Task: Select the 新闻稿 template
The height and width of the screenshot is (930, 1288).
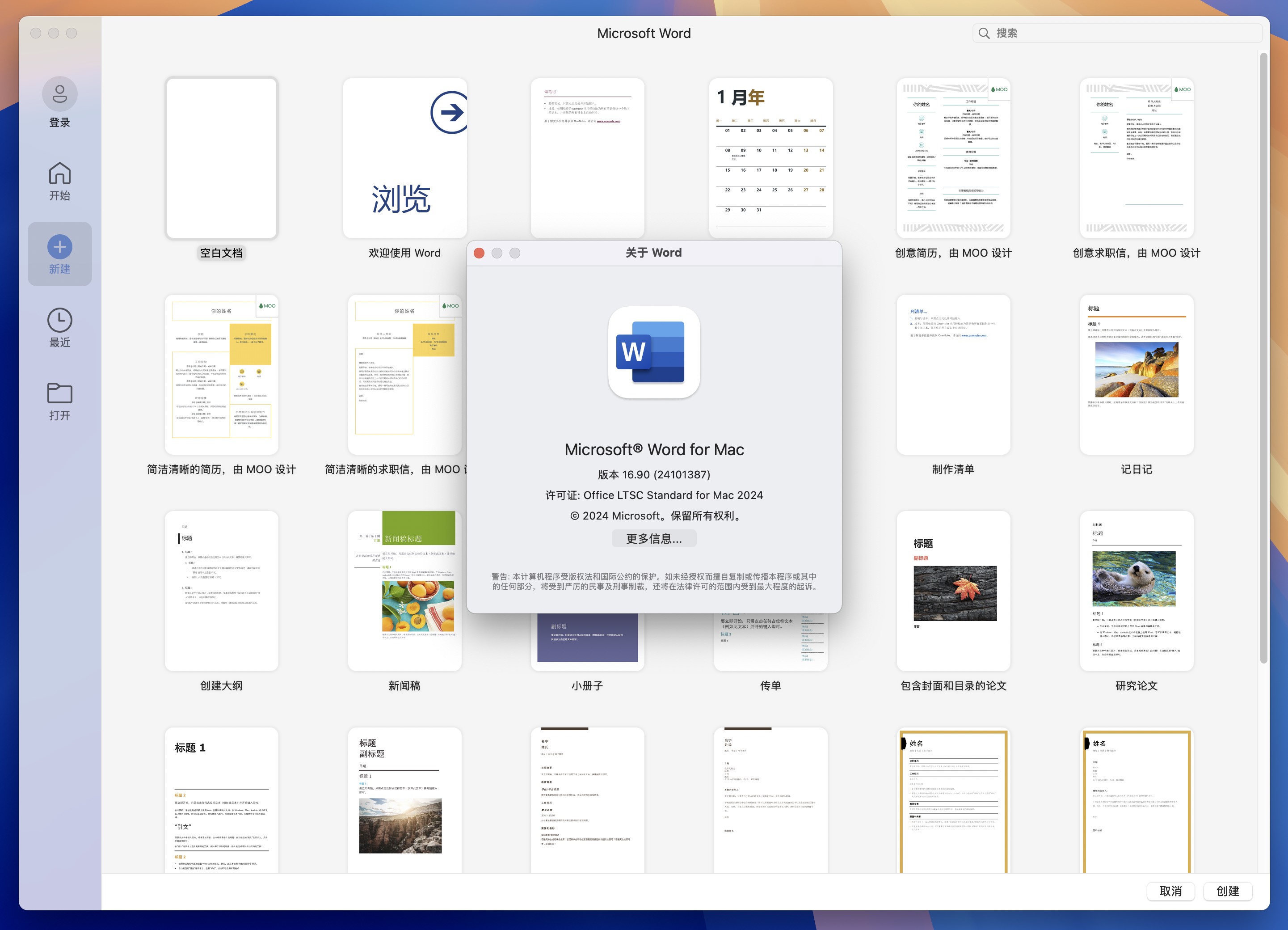Action: click(405, 591)
